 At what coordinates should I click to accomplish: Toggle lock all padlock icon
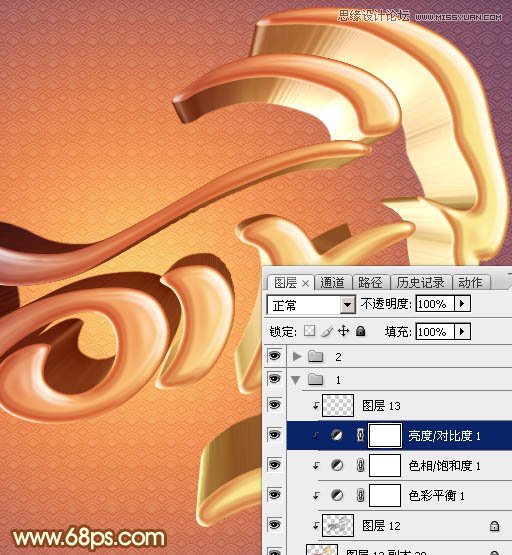click(x=360, y=331)
